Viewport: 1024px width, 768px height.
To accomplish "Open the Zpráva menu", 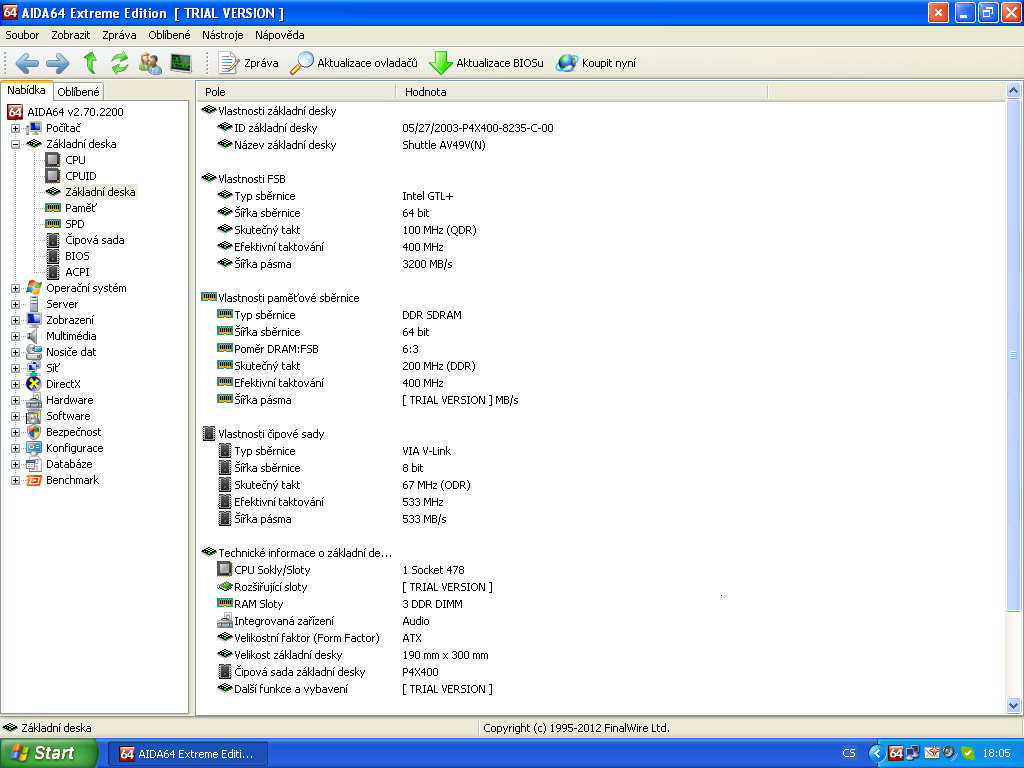I will coord(119,35).
